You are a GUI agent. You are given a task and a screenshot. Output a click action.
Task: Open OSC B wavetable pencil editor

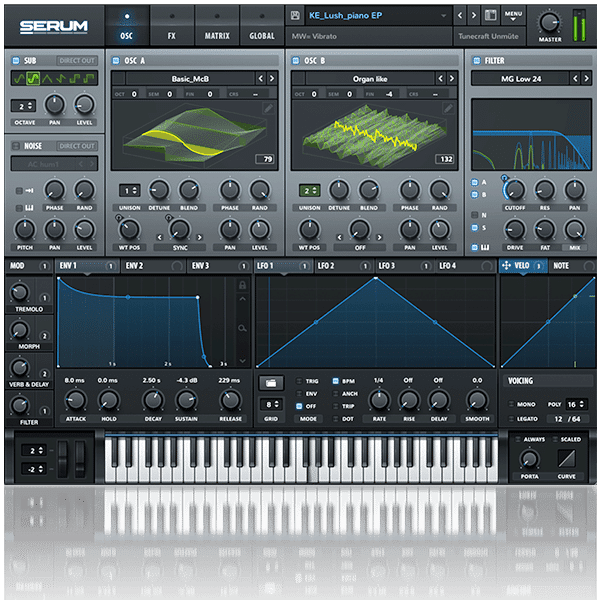coord(448,109)
